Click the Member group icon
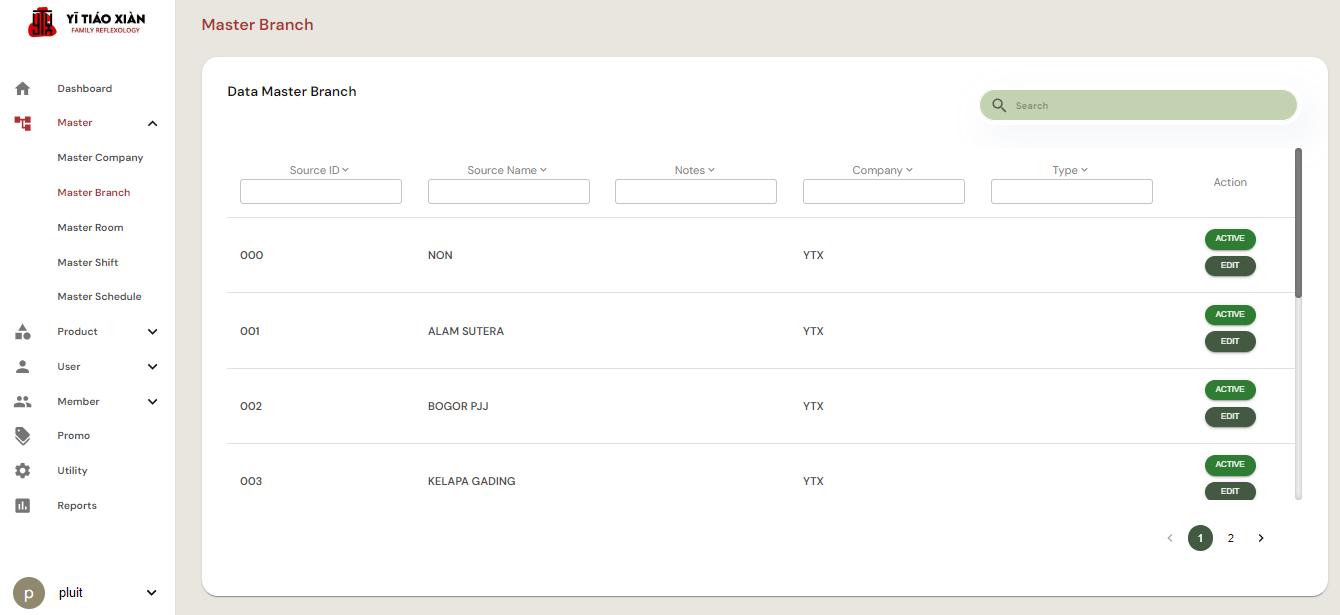 click(23, 402)
